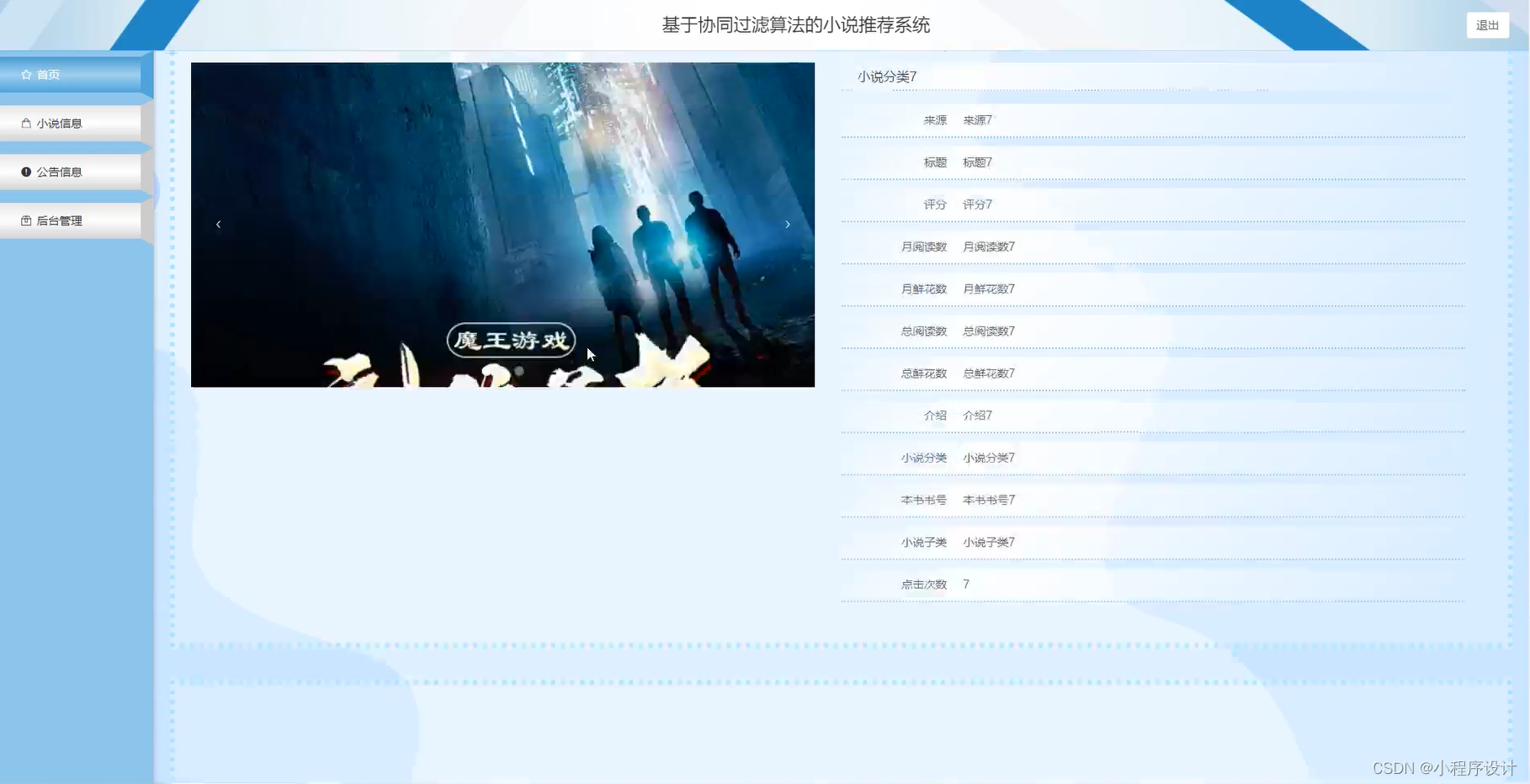Click the label 评分
The height and width of the screenshot is (784, 1530).
tap(935, 204)
